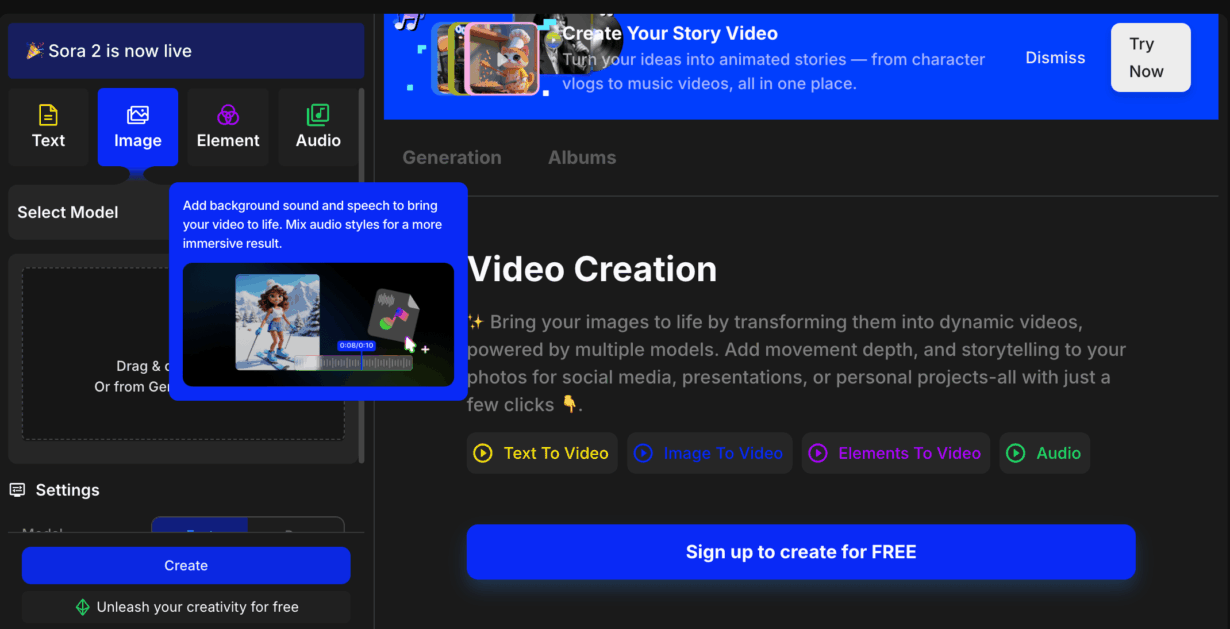The image size is (1230, 629).
Task: Click the Video Creation heading
Action: [592, 269]
